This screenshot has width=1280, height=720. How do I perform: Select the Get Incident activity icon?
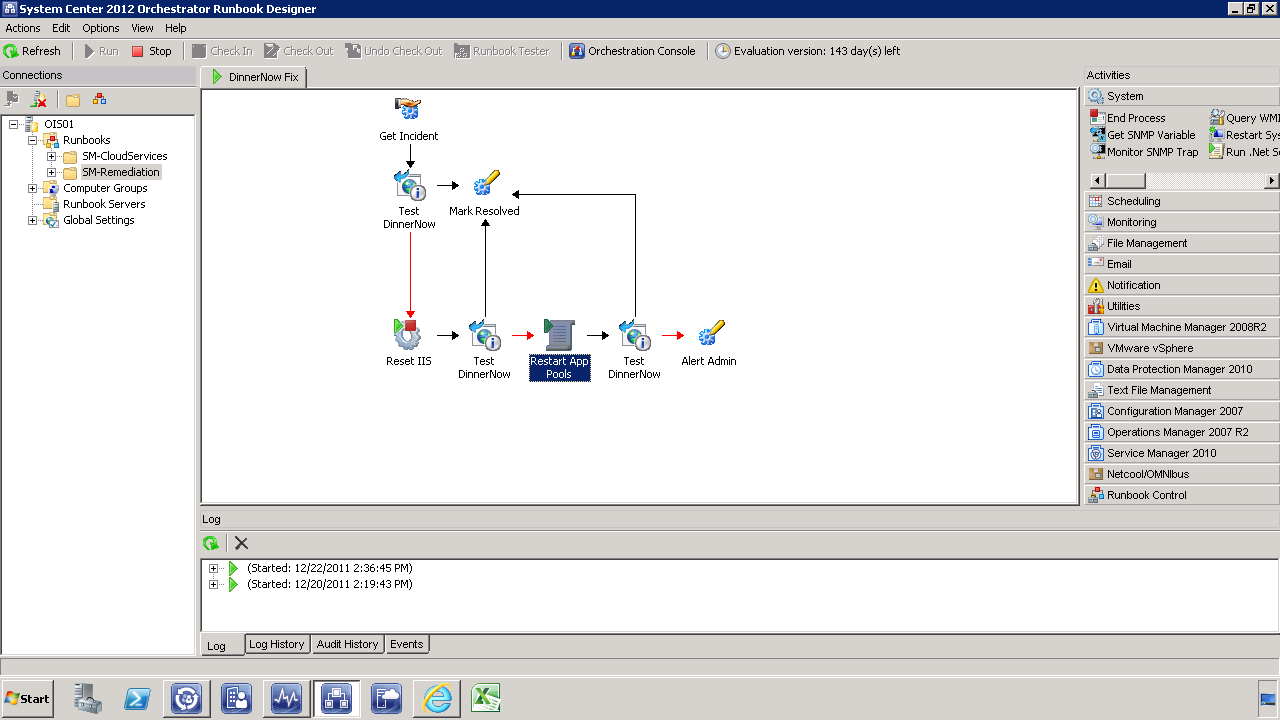point(408,109)
